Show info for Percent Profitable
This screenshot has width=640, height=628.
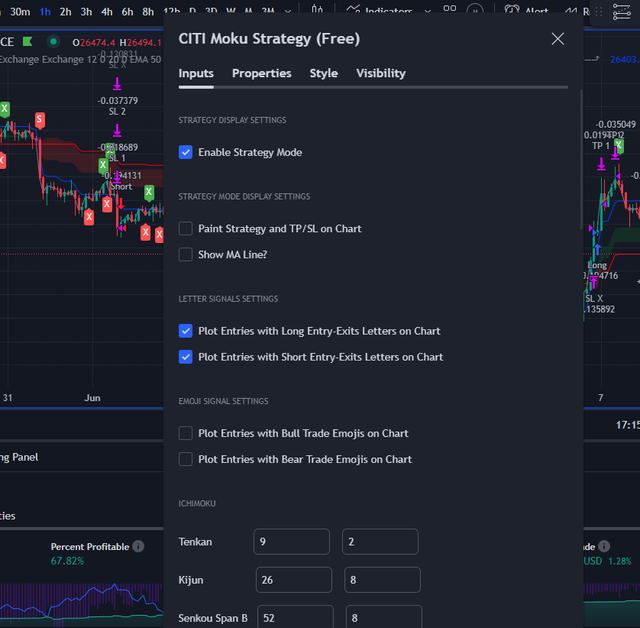tap(138, 546)
